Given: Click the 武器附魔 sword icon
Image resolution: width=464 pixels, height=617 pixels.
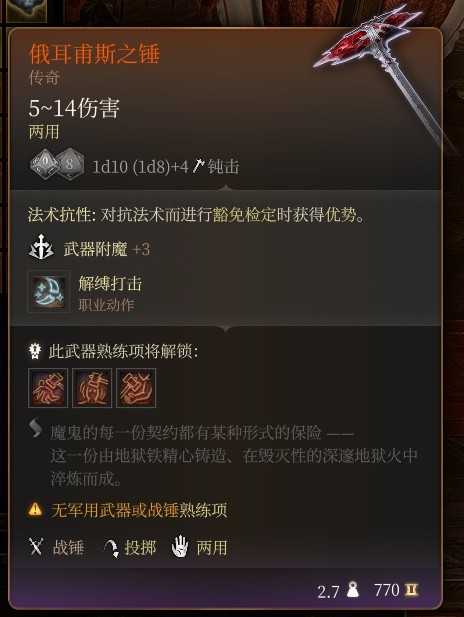Looking at the screenshot, I should click(42, 248).
